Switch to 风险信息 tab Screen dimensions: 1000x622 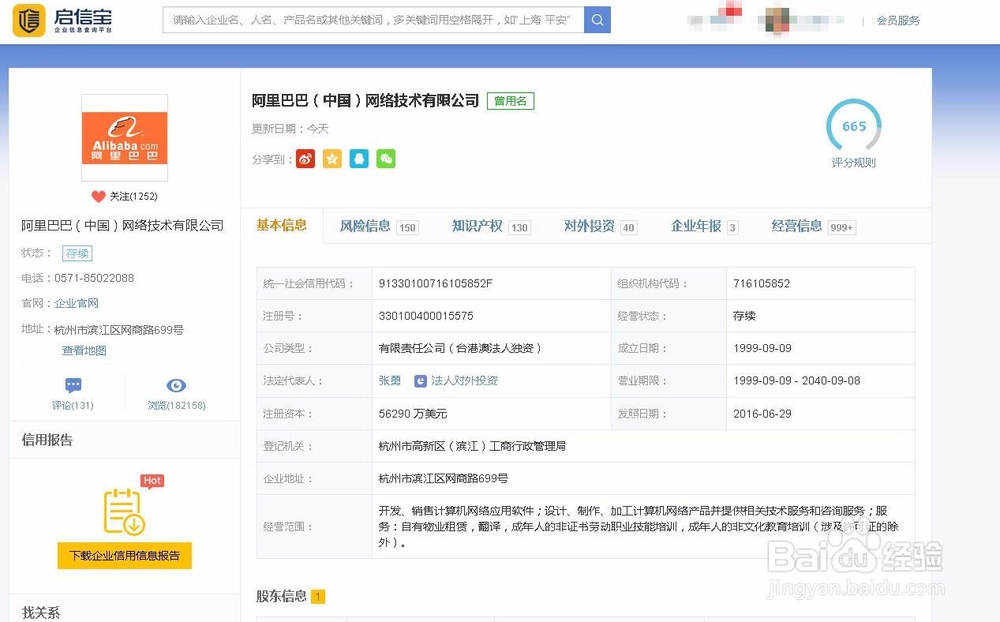(x=379, y=226)
